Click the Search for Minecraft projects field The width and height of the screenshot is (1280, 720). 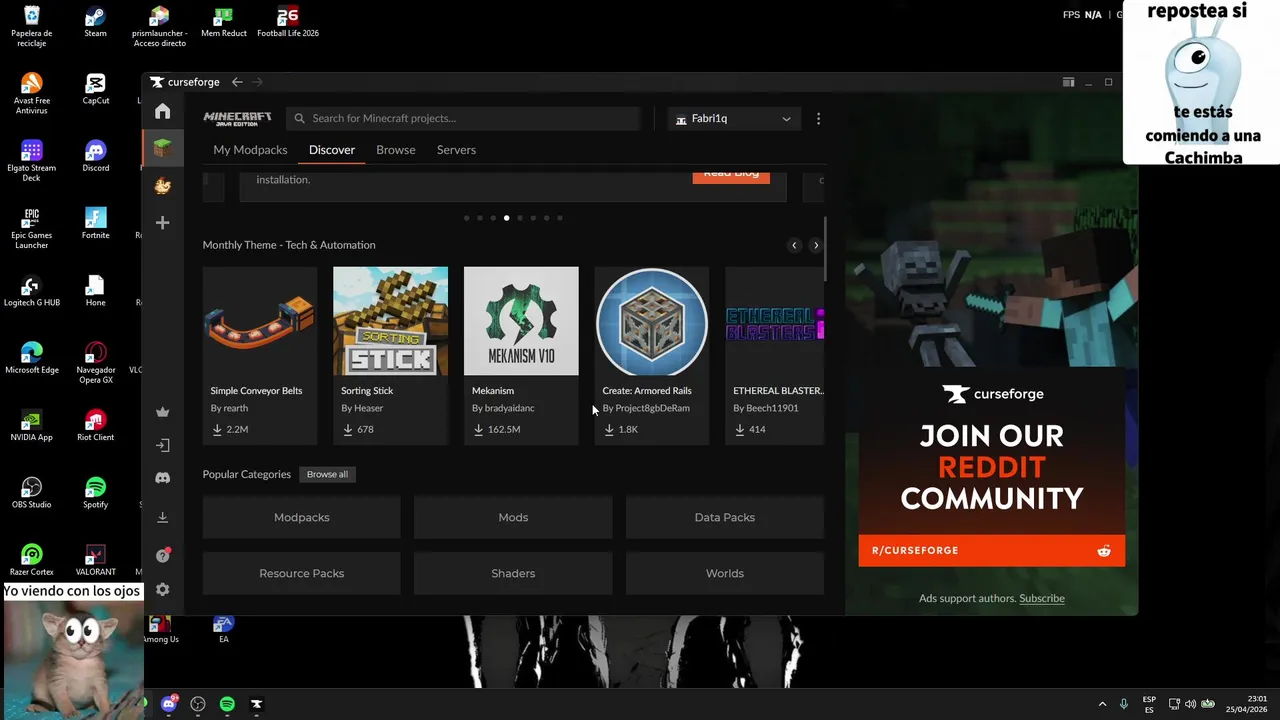click(x=463, y=118)
